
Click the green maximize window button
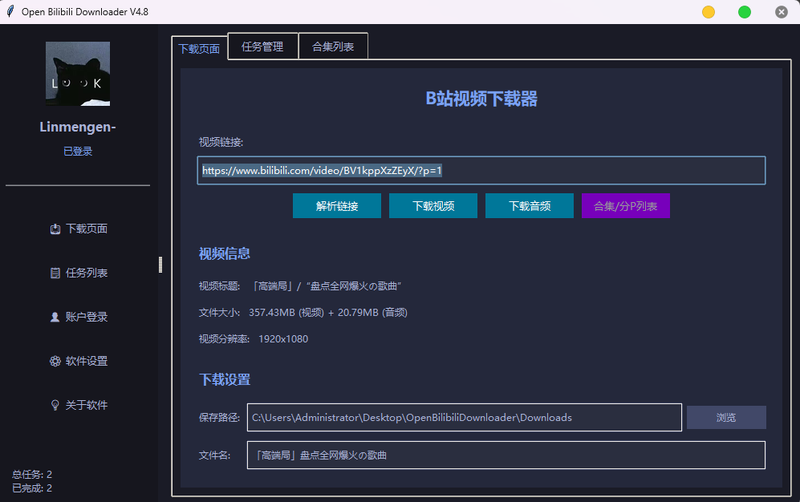click(744, 12)
